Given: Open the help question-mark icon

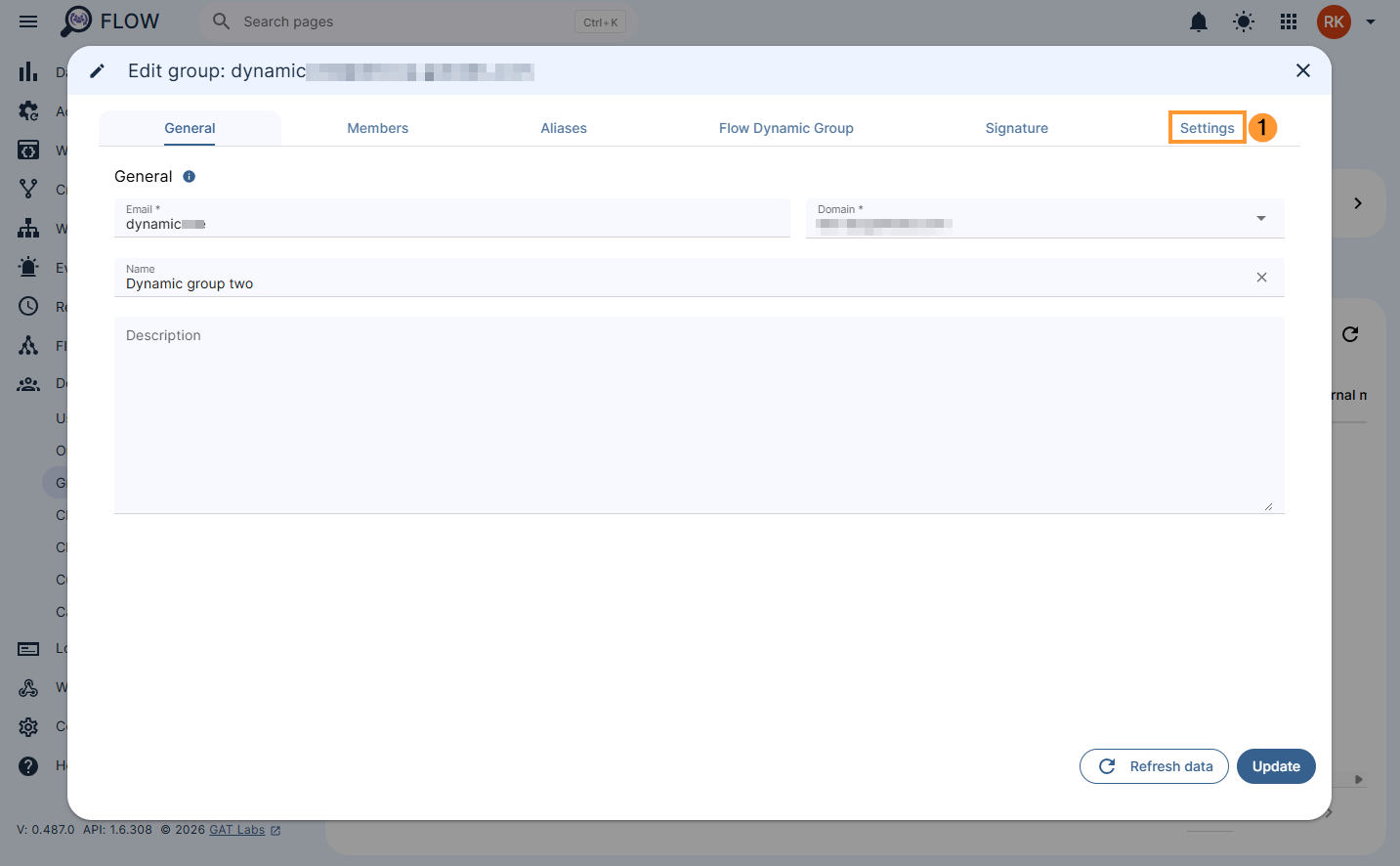Looking at the screenshot, I should 28,765.
